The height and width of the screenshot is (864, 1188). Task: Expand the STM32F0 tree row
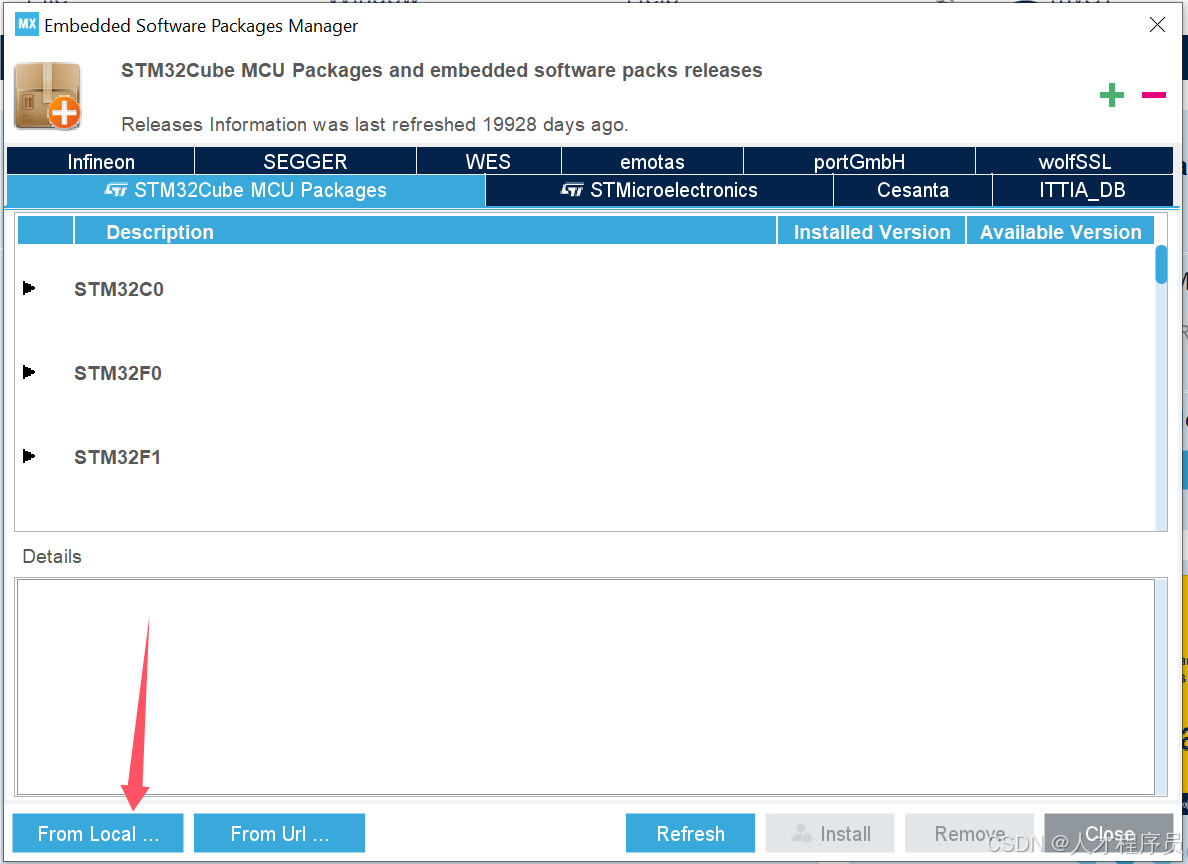[29, 372]
